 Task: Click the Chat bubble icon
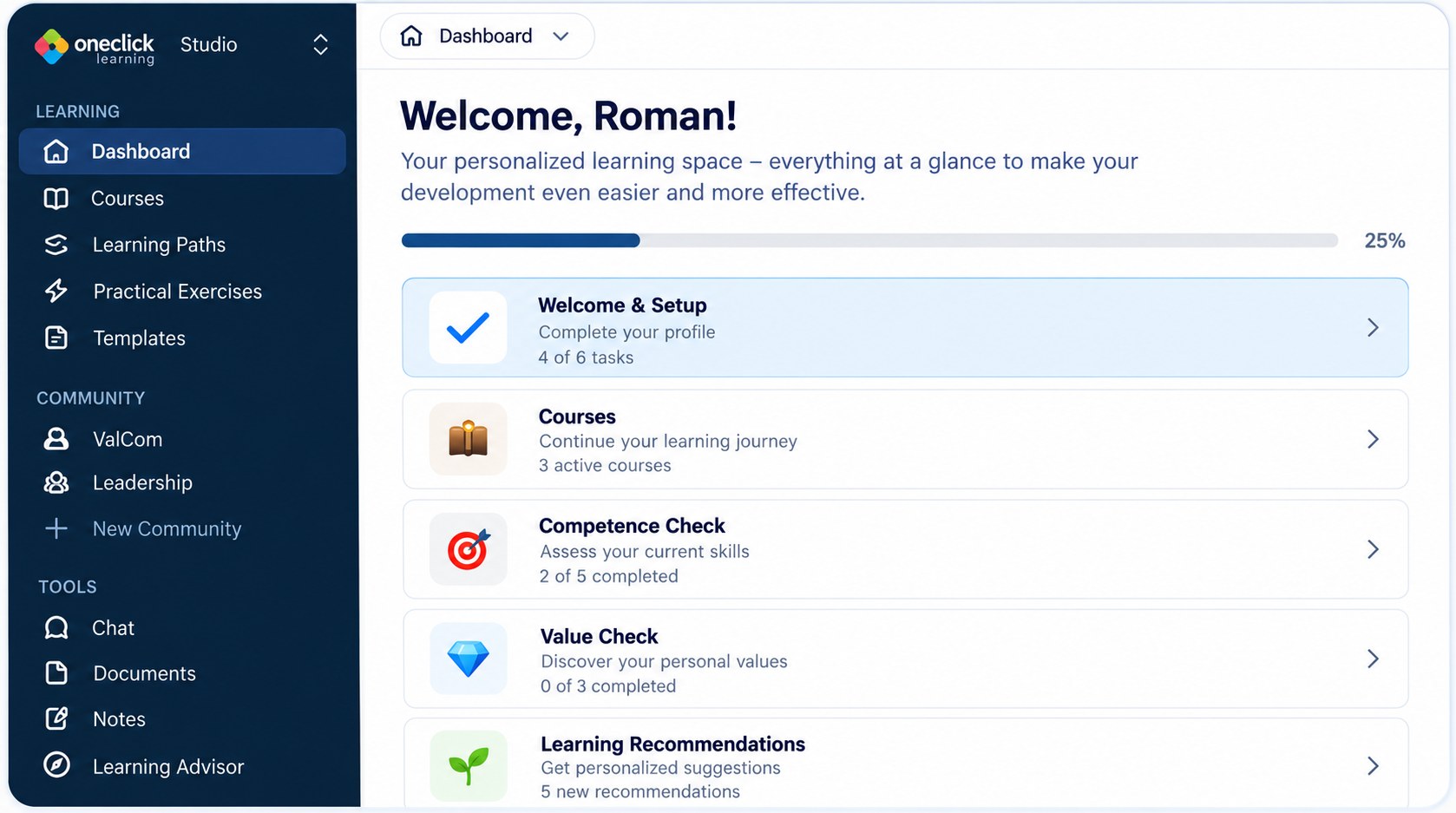click(x=56, y=627)
